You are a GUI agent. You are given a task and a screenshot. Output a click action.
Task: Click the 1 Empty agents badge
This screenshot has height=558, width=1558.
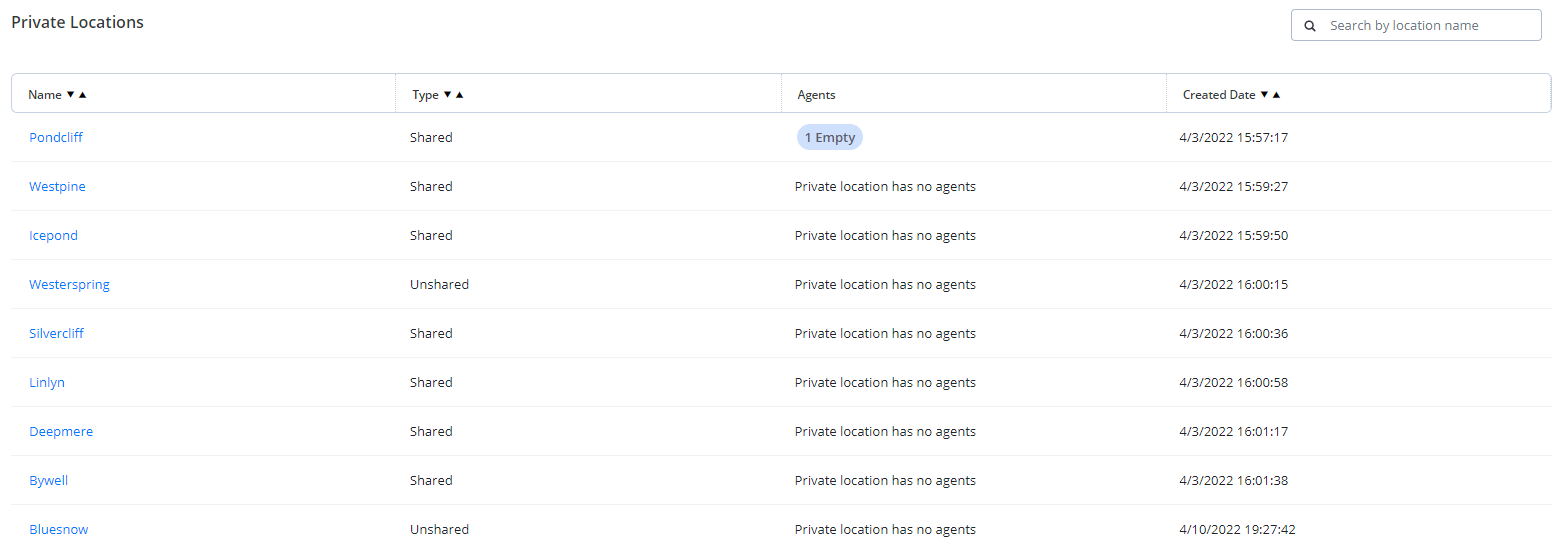click(830, 138)
